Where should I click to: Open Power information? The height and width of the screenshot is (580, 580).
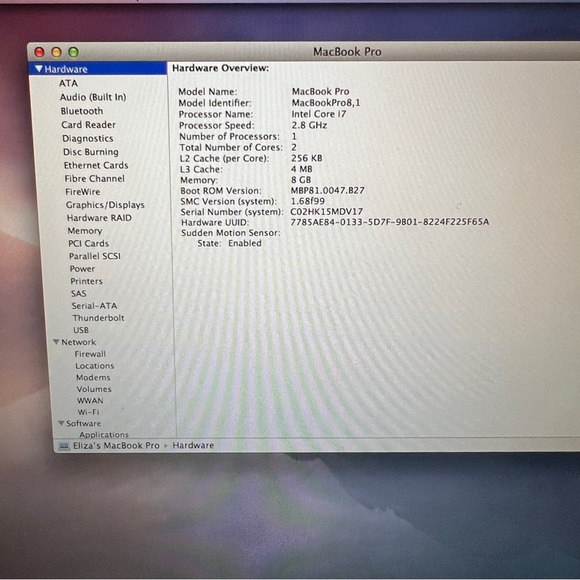(x=82, y=269)
